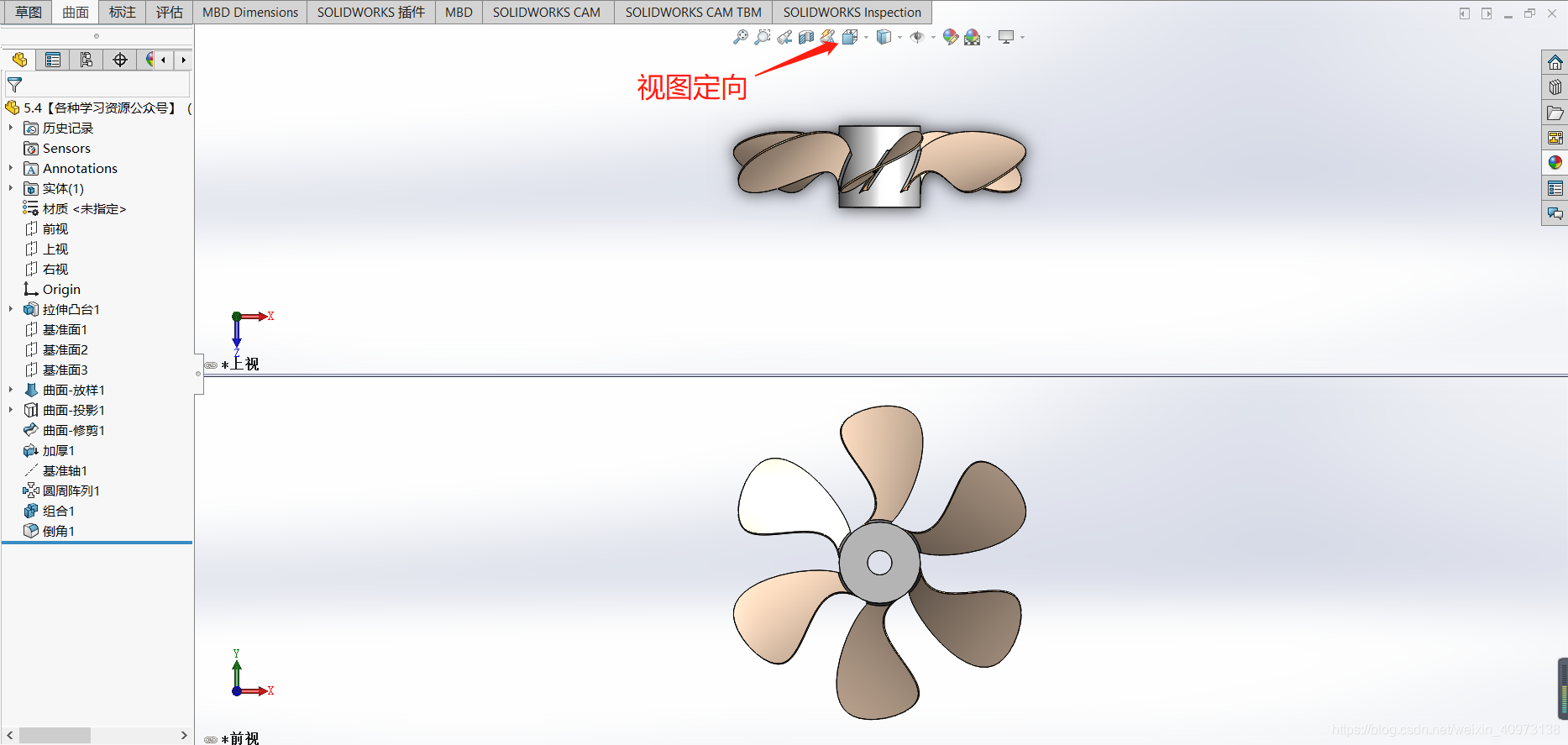Select the 上视 plane

47,249
